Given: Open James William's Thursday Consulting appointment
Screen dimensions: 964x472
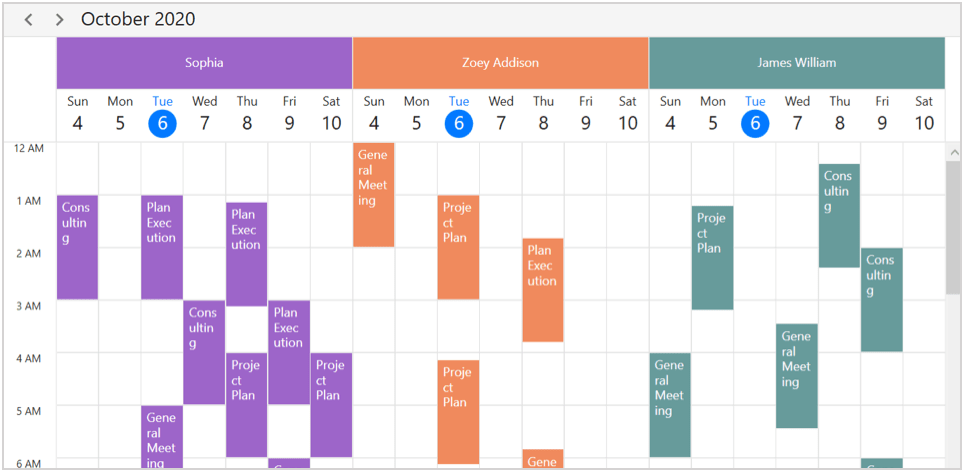Looking at the screenshot, I should pos(839,216).
